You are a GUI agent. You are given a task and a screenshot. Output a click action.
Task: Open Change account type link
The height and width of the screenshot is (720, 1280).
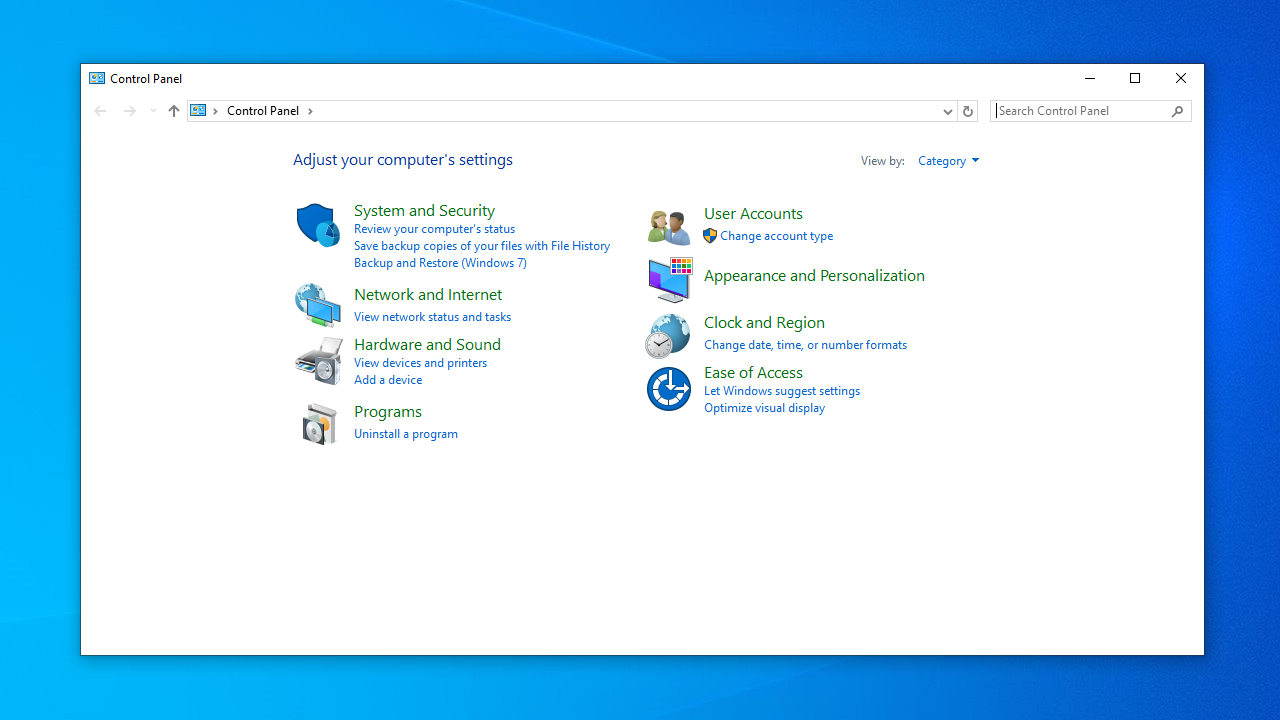pos(776,236)
